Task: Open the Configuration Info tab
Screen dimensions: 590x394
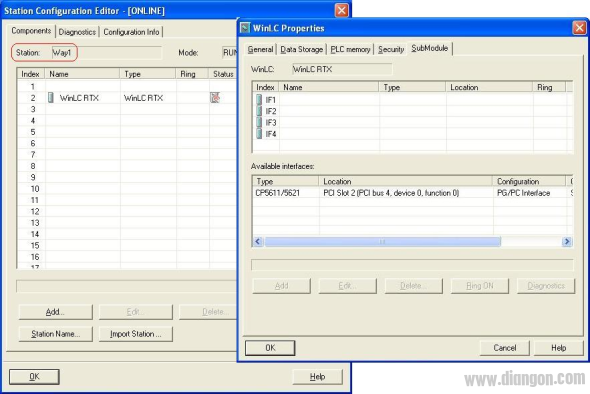Action: coord(131,32)
